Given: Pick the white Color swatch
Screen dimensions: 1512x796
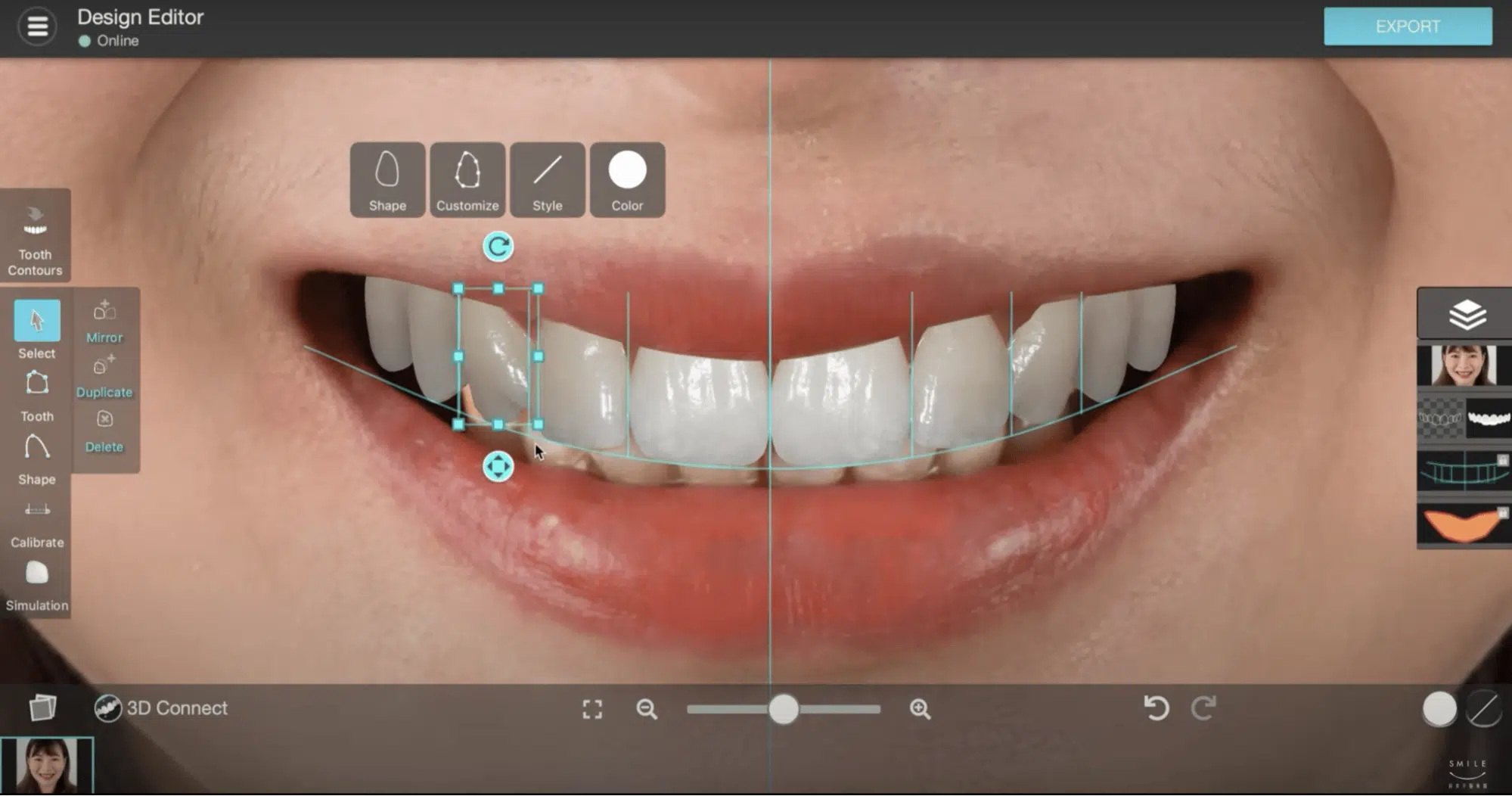Looking at the screenshot, I should pos(627,180).
